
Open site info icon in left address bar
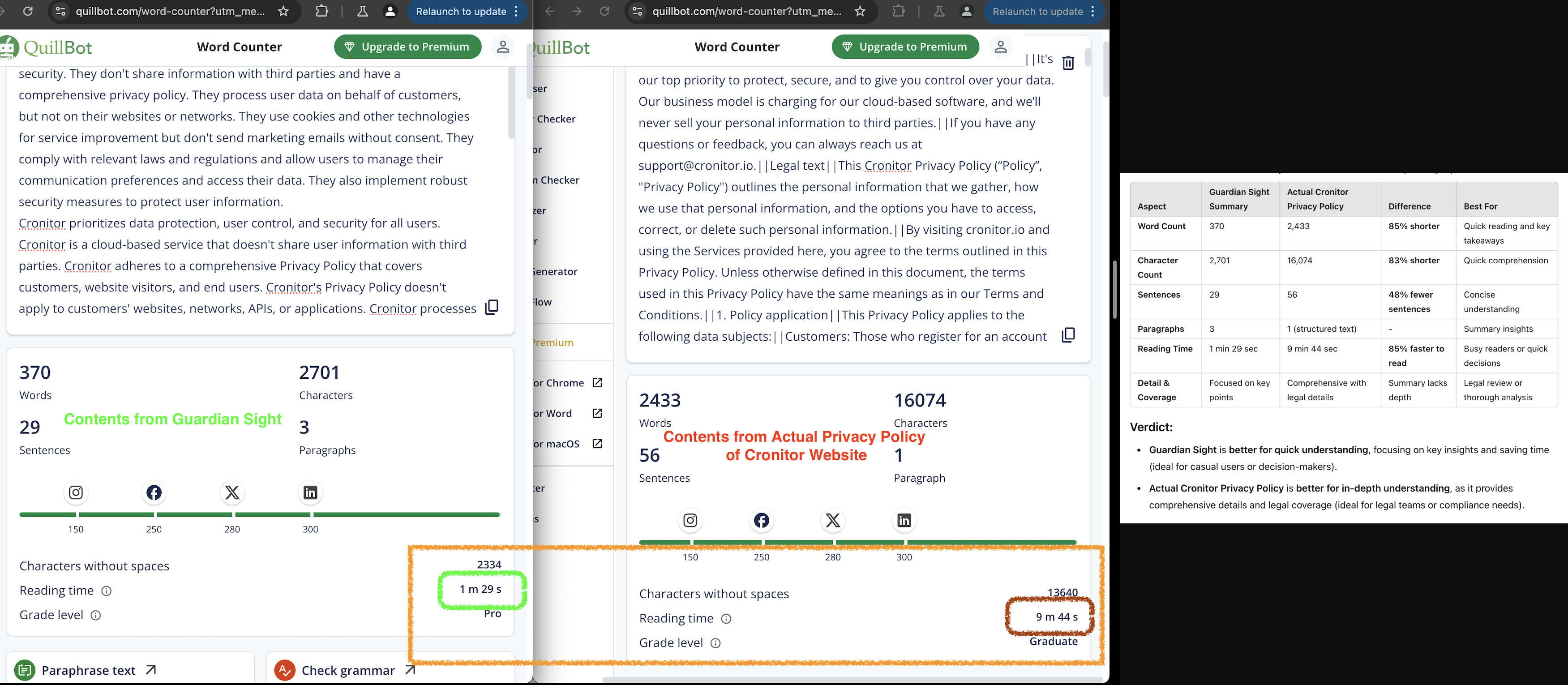60,11
